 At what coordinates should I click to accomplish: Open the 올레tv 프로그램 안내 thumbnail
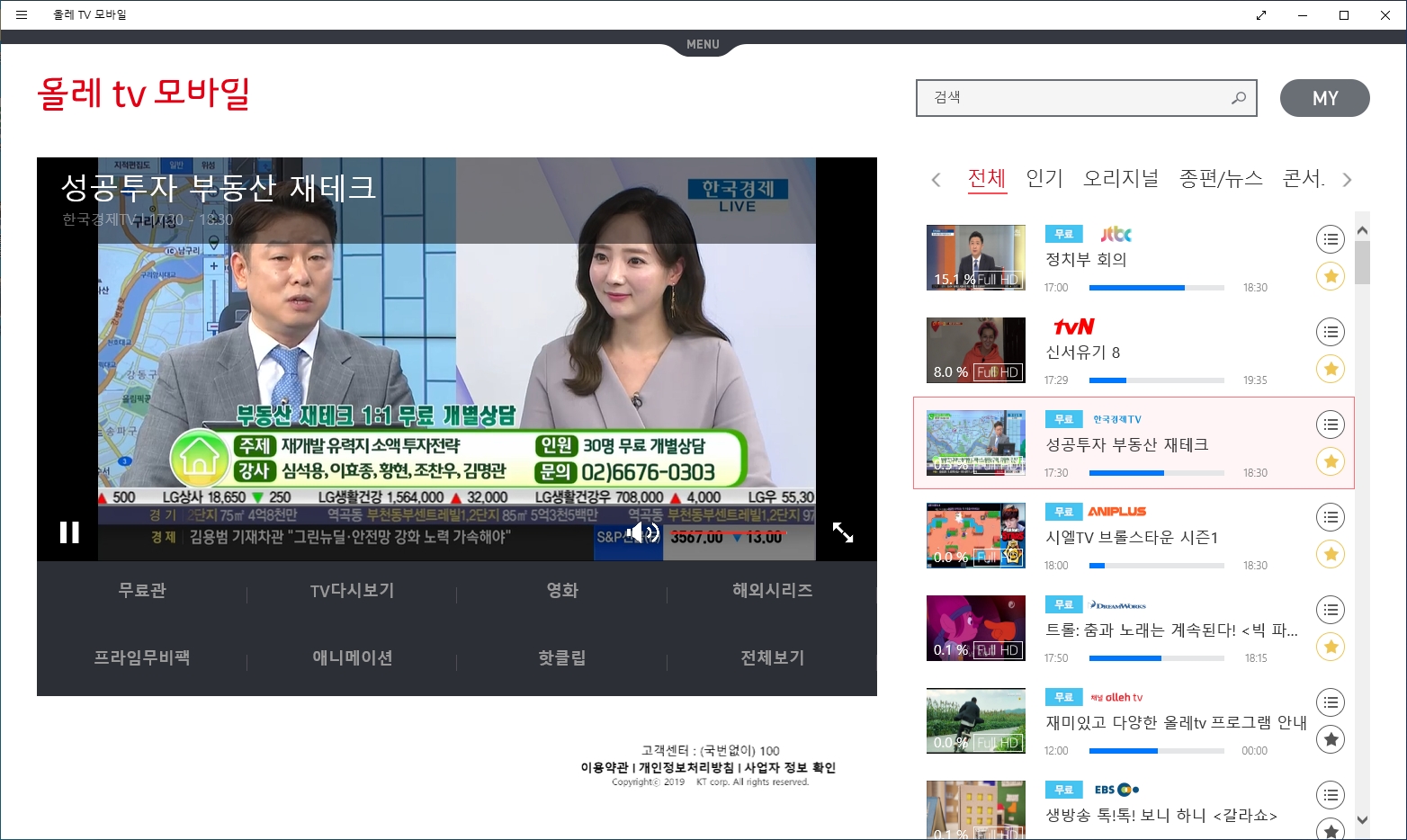[976, 720]
